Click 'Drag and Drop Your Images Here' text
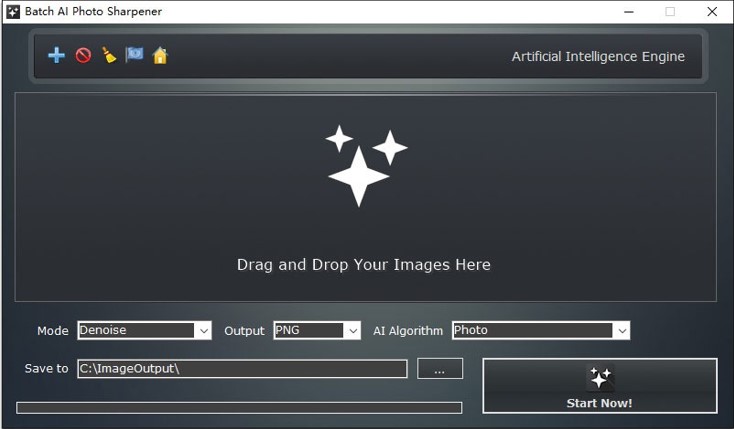The height and width of the screenshot is (429, 734). 364,265
